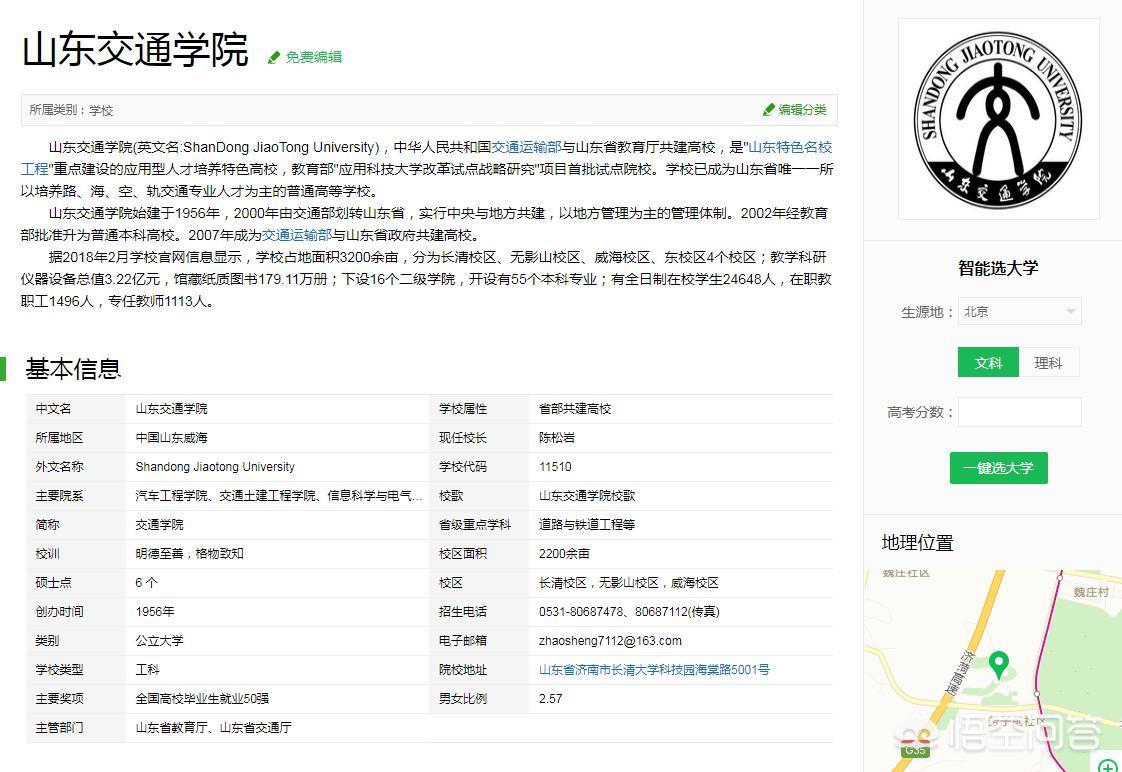Switch to the 理科 option
This screenshot has height=772, width=1122.
click(x=1048, y=363)
